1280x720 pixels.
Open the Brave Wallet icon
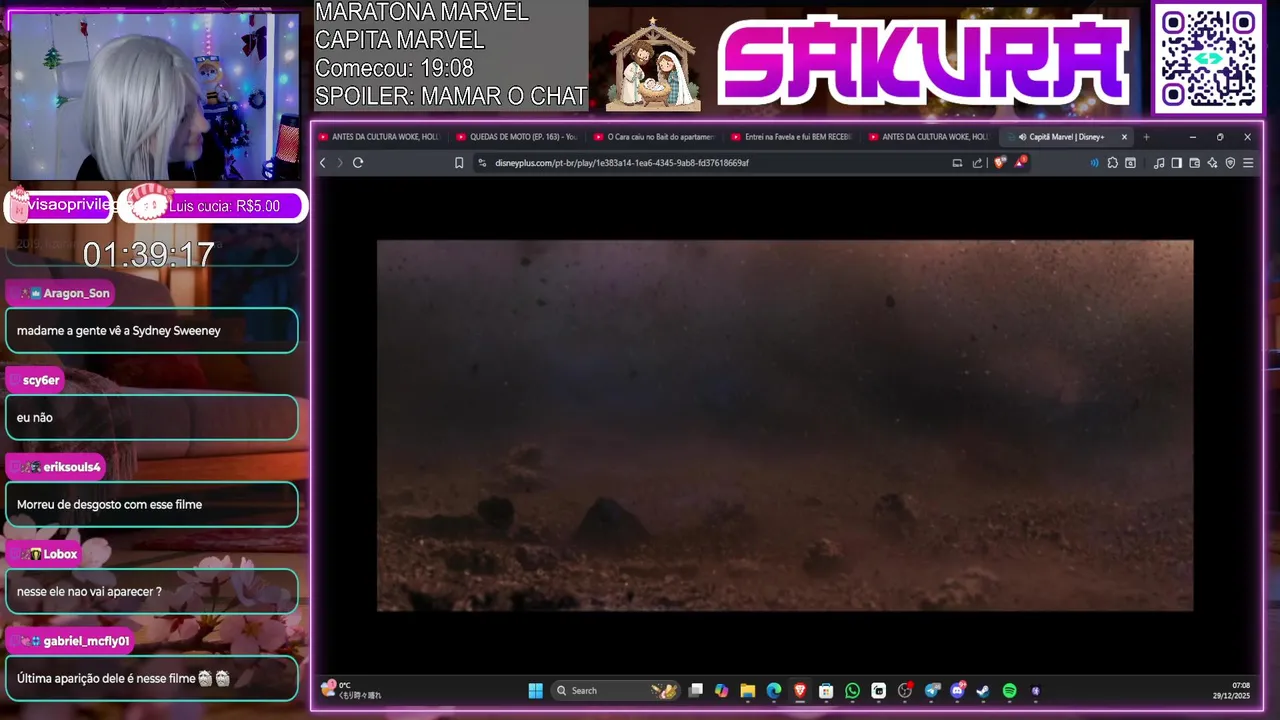[x=1194, y=163]
